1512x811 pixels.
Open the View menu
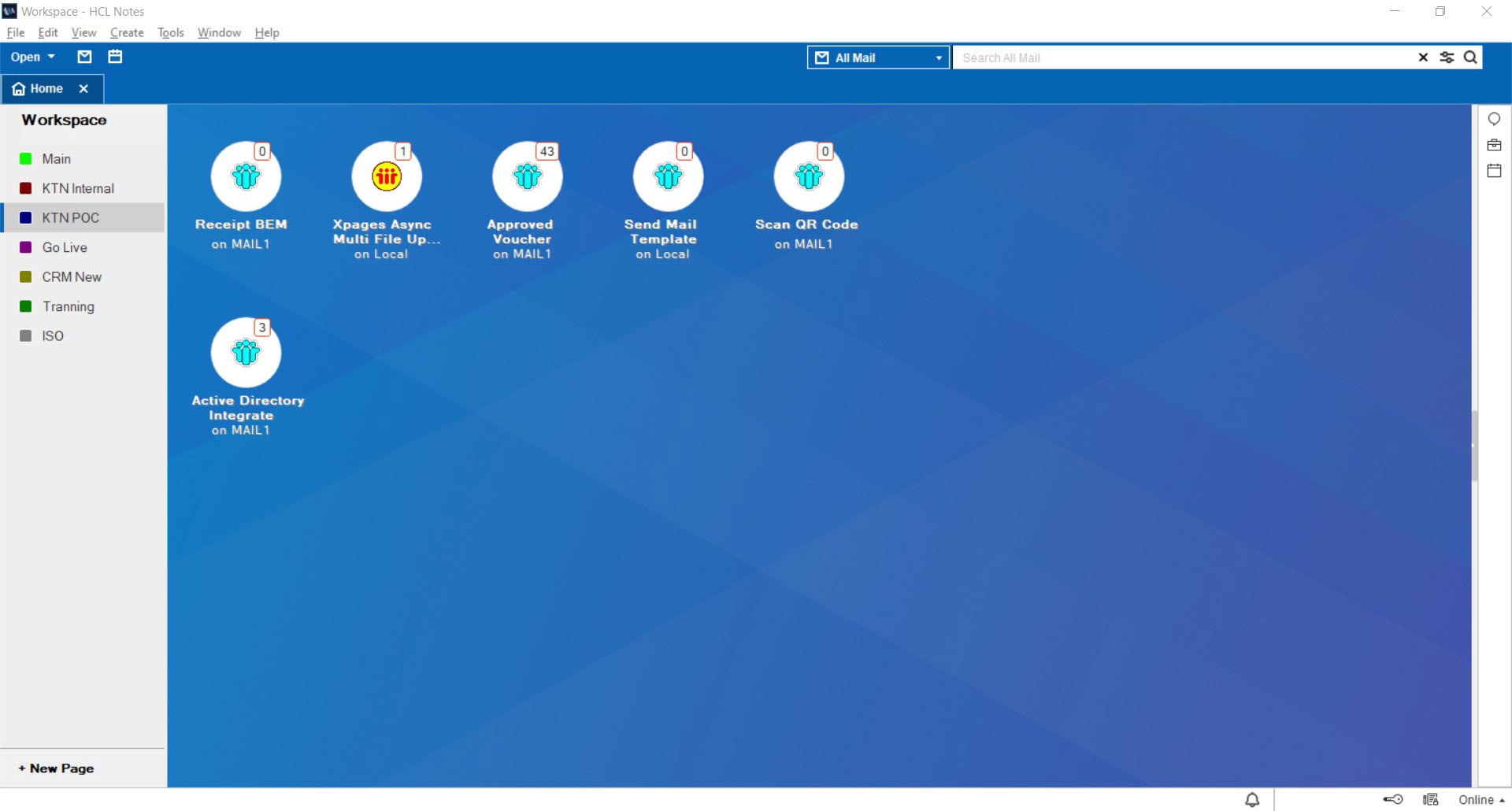click(83, 32)
